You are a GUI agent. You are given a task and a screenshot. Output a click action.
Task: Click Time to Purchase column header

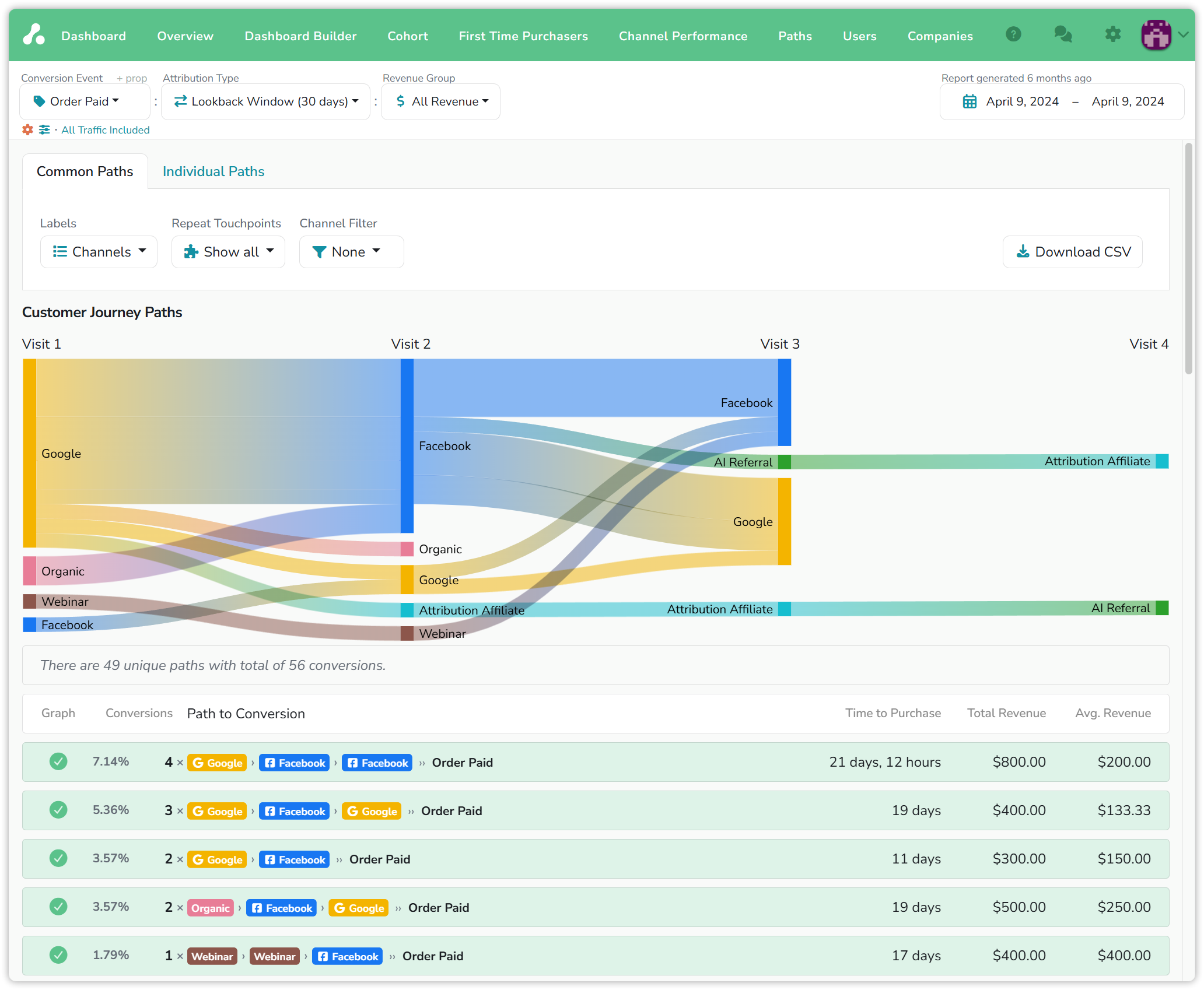[x=893, y=713]
